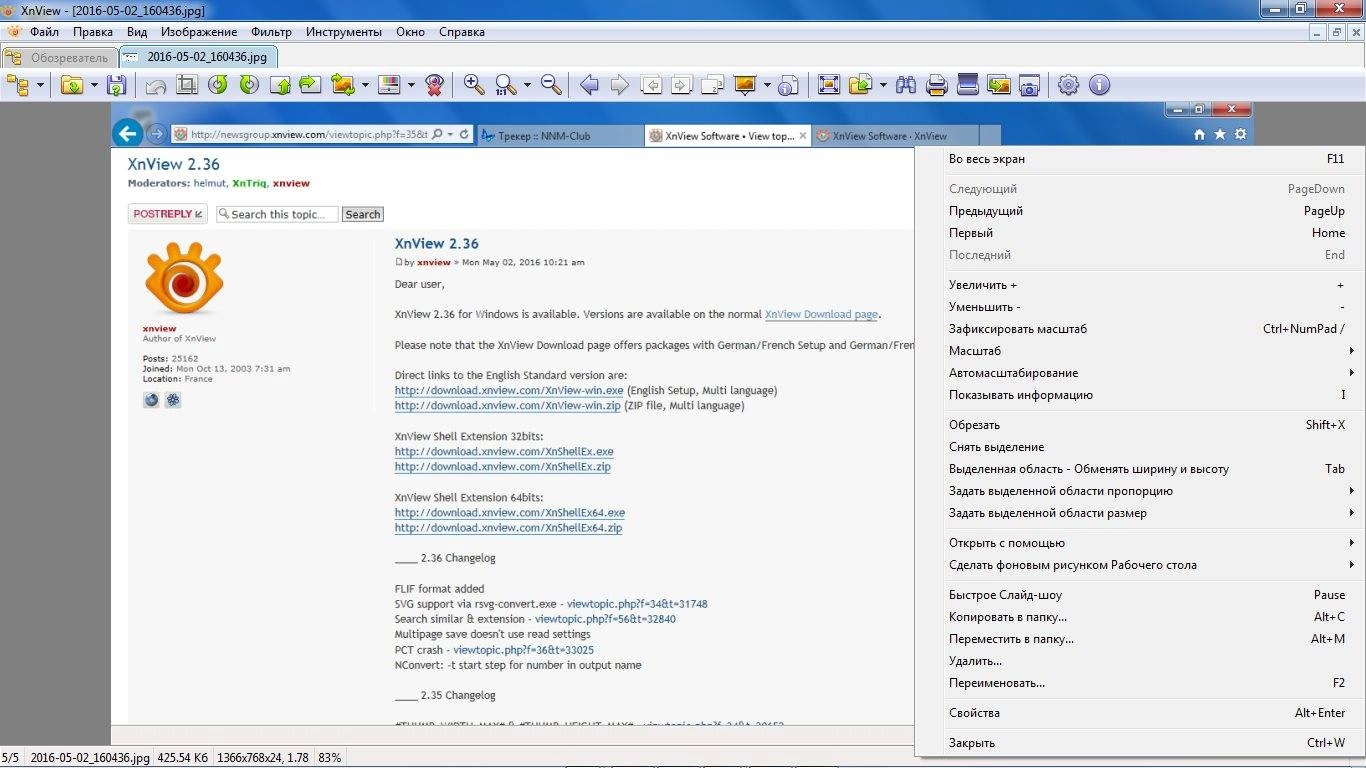
Task: Open the Файл menu
Action: tap(44, 32)
